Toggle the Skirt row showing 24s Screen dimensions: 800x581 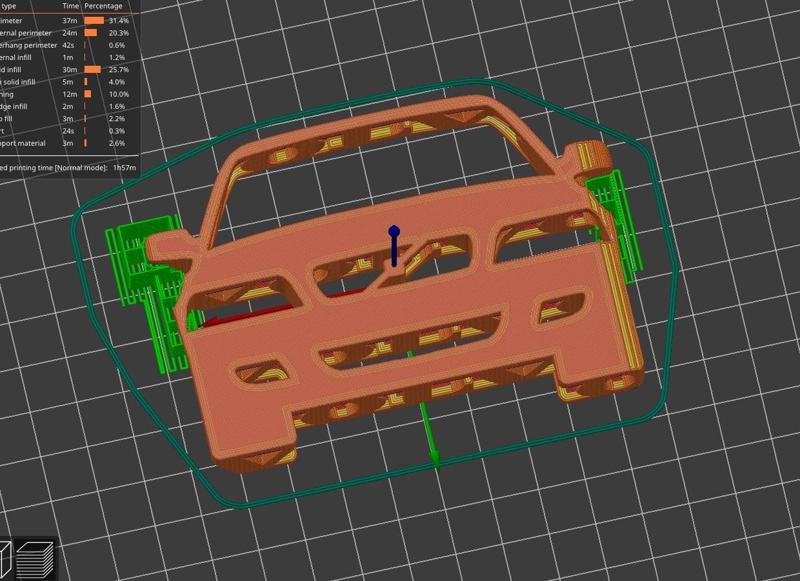67,131
